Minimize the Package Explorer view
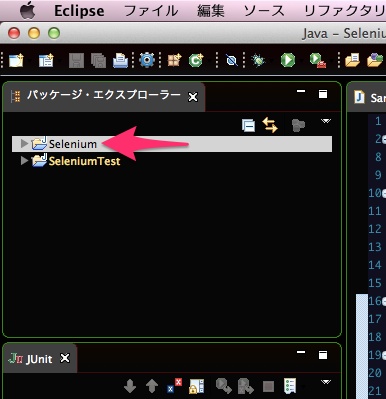386x399 pixels. [301, 91]
